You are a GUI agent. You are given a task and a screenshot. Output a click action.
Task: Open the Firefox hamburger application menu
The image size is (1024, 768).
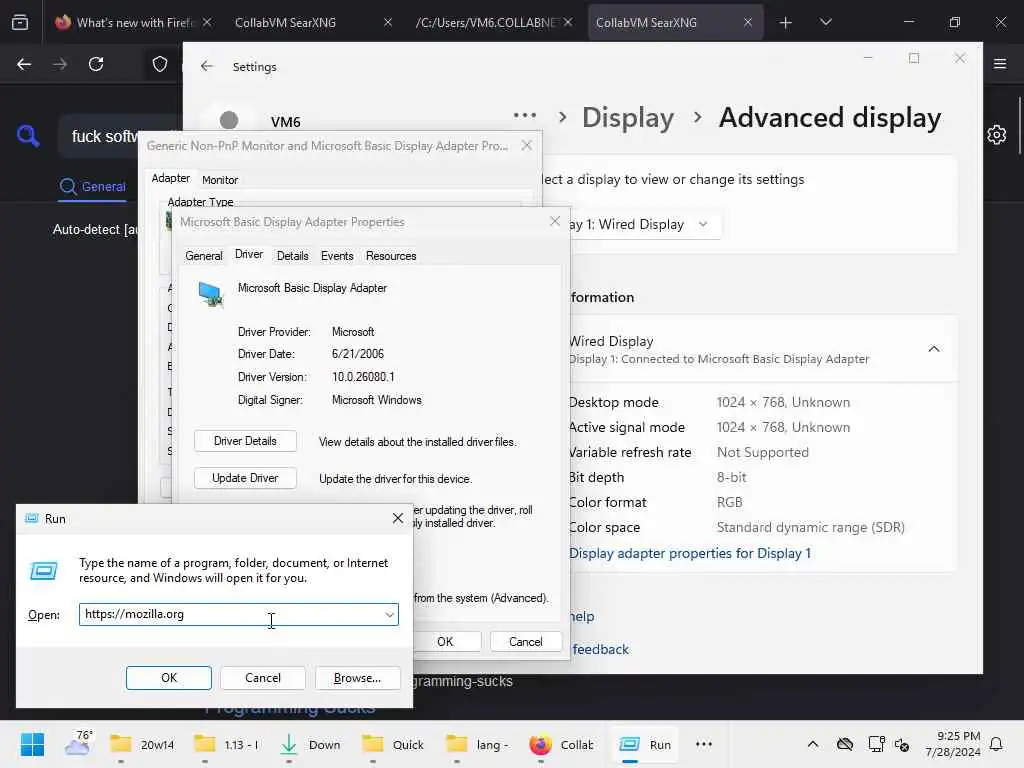1000,63
